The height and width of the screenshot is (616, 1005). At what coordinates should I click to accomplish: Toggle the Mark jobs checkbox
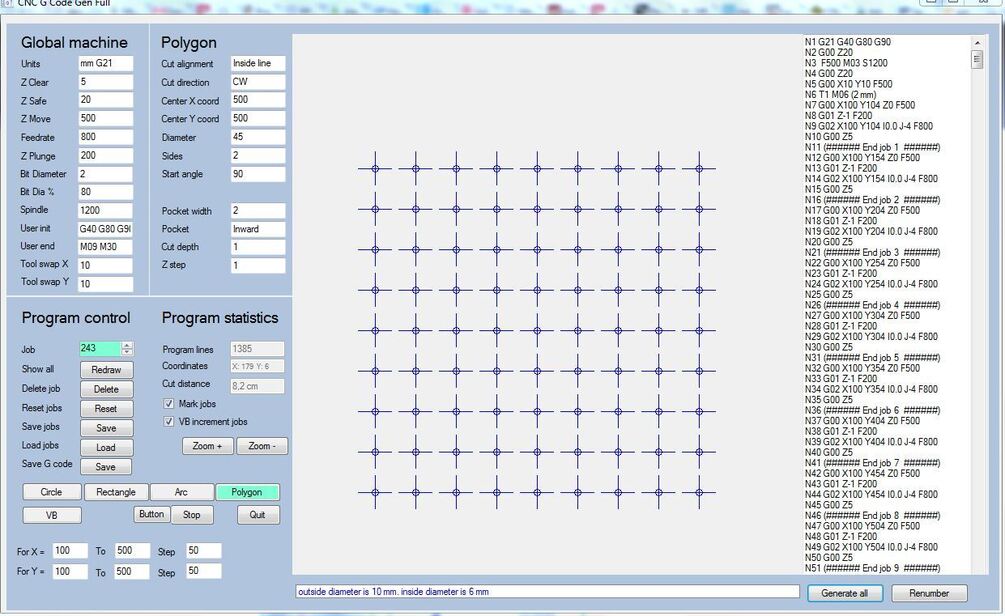pyautogui.click(x=169, y=404)
